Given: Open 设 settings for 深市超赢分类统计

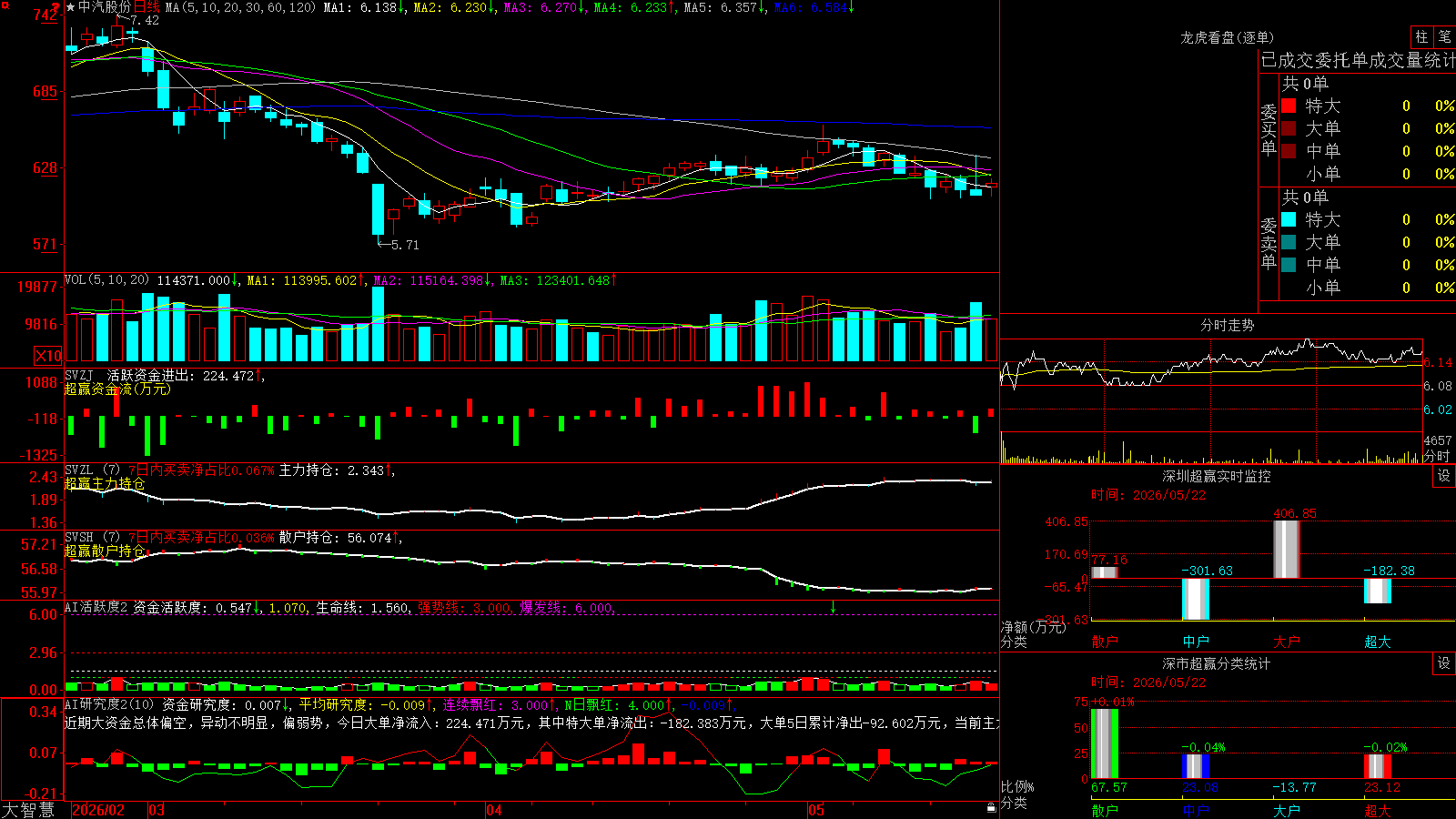Looking at the screenshot, I should (1444, 663).
